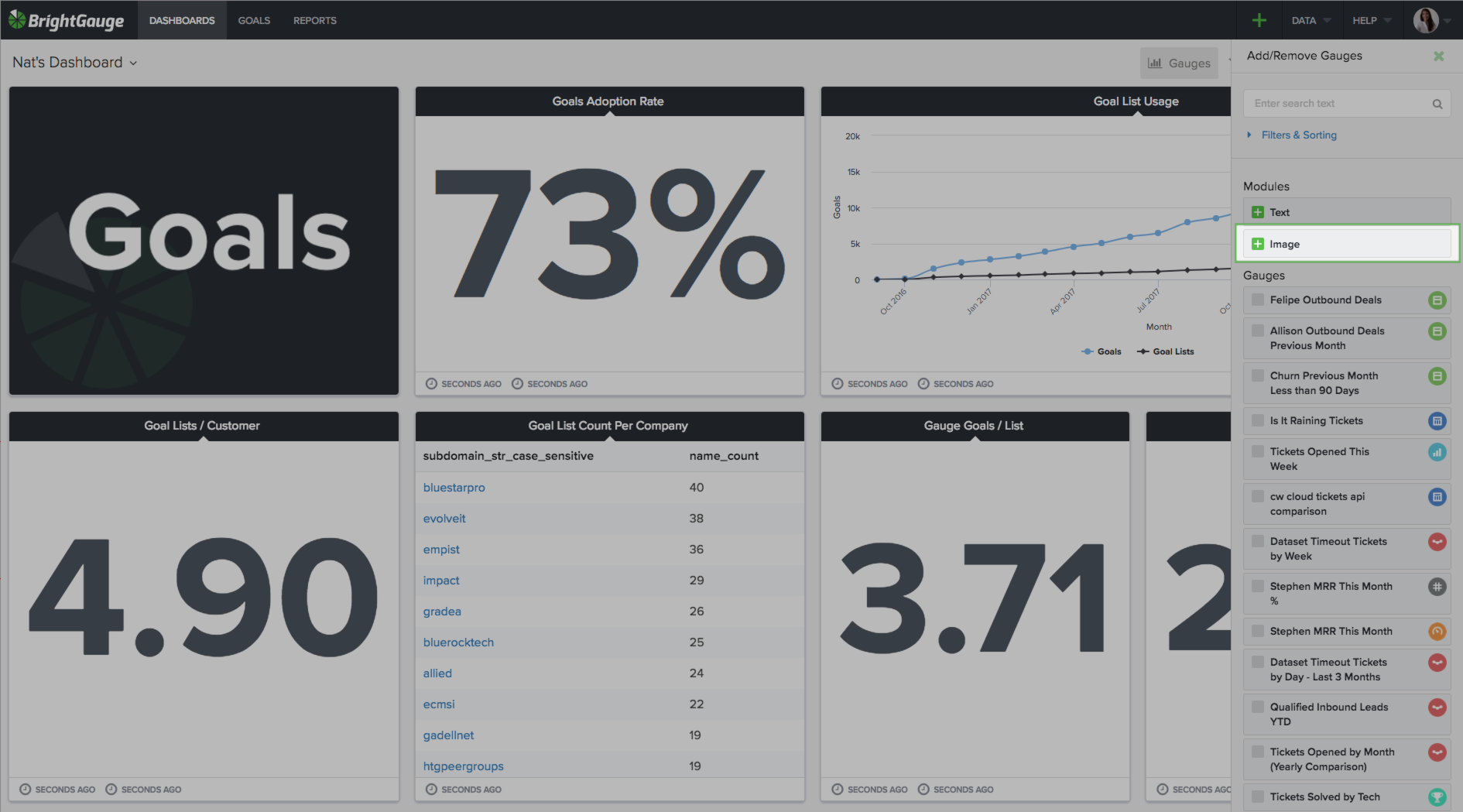Click the search magnifier icon
The width and height of the screenshot is (1463, 812).
[x=1437, y=104]
